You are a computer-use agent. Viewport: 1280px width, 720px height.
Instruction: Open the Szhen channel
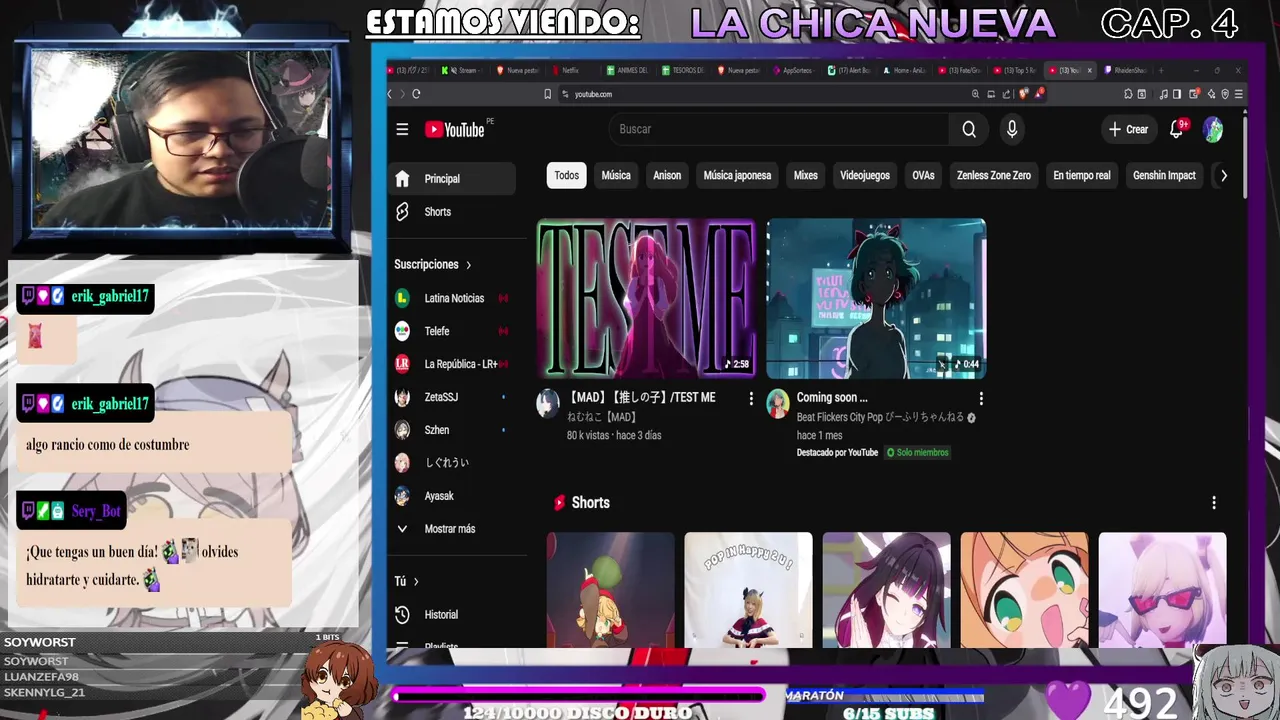click(452, 430)
